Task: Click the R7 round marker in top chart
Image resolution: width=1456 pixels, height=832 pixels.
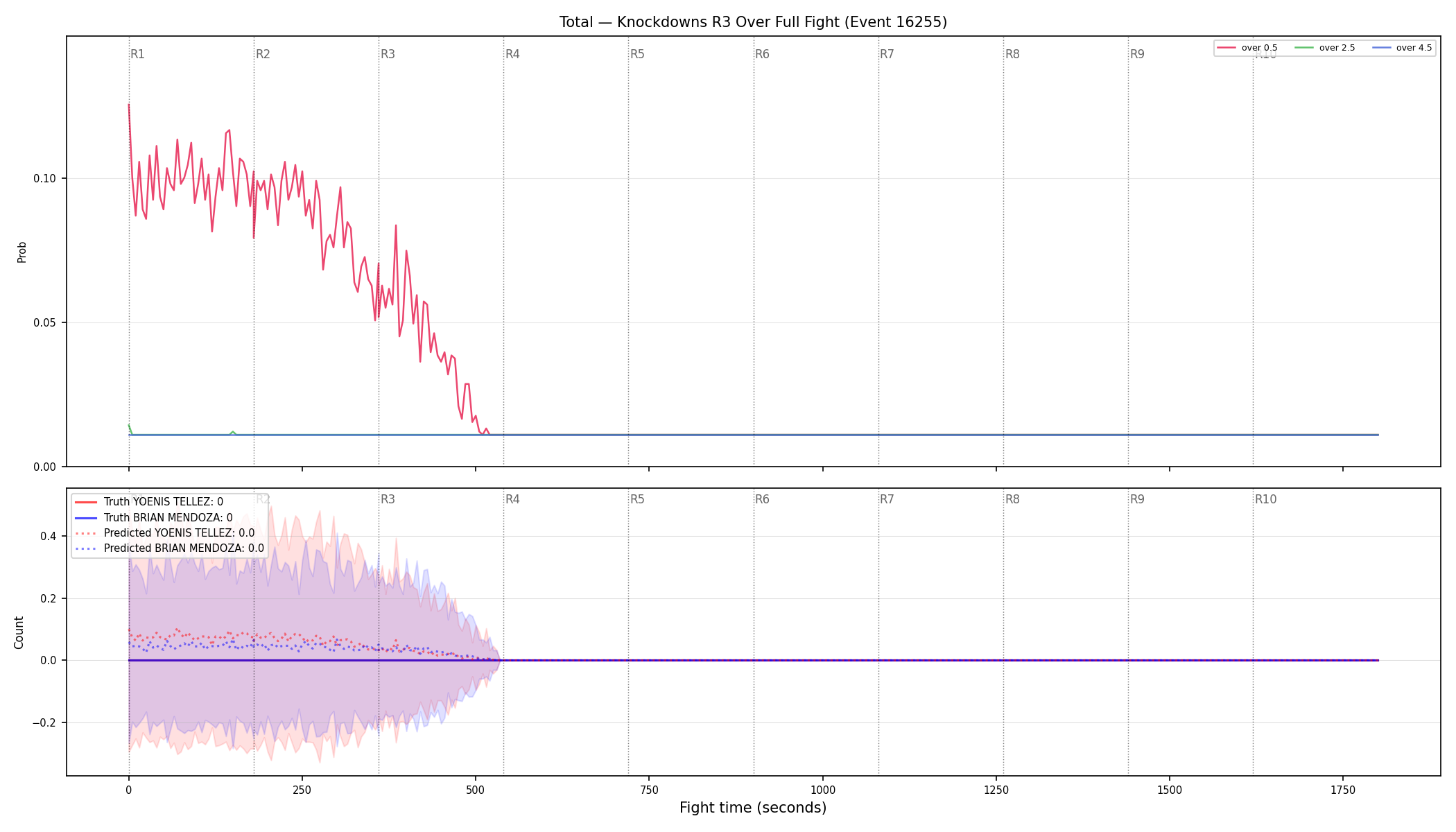Action: (887, 54)
